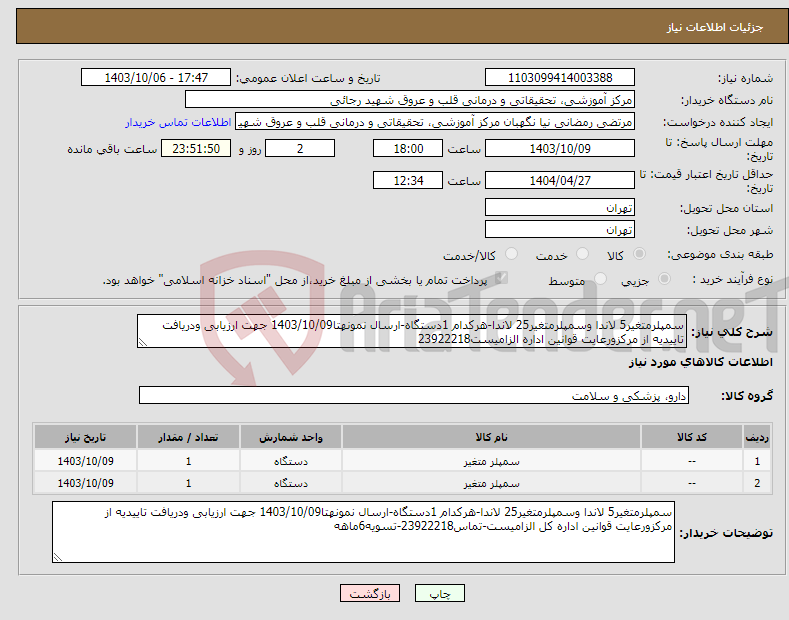Click سمپلر متغیر in row 1
Image resolution: width=789 pixels, height=620 pixels.
[491, 461]
